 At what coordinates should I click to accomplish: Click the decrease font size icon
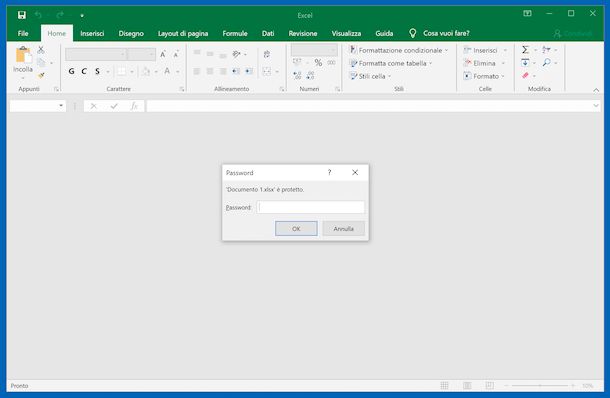[176, 54]
